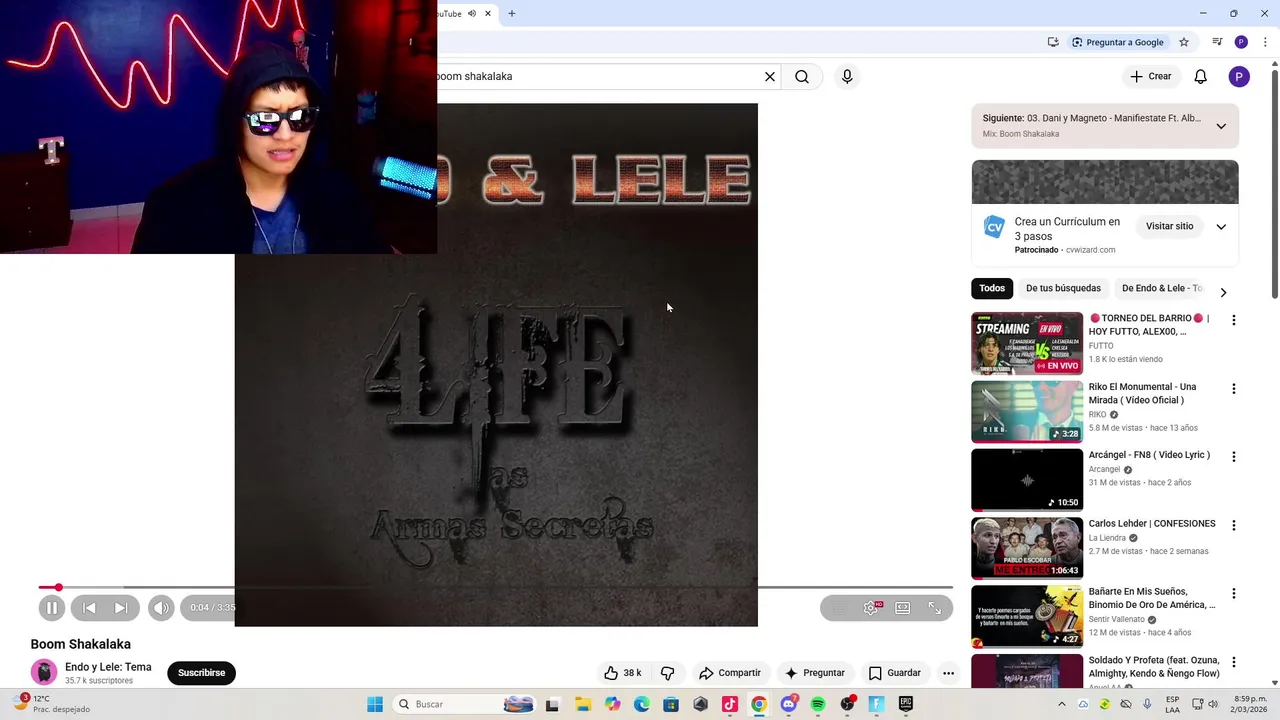Open Epic Games Launcher from taskbar

[x=905, y=704]
